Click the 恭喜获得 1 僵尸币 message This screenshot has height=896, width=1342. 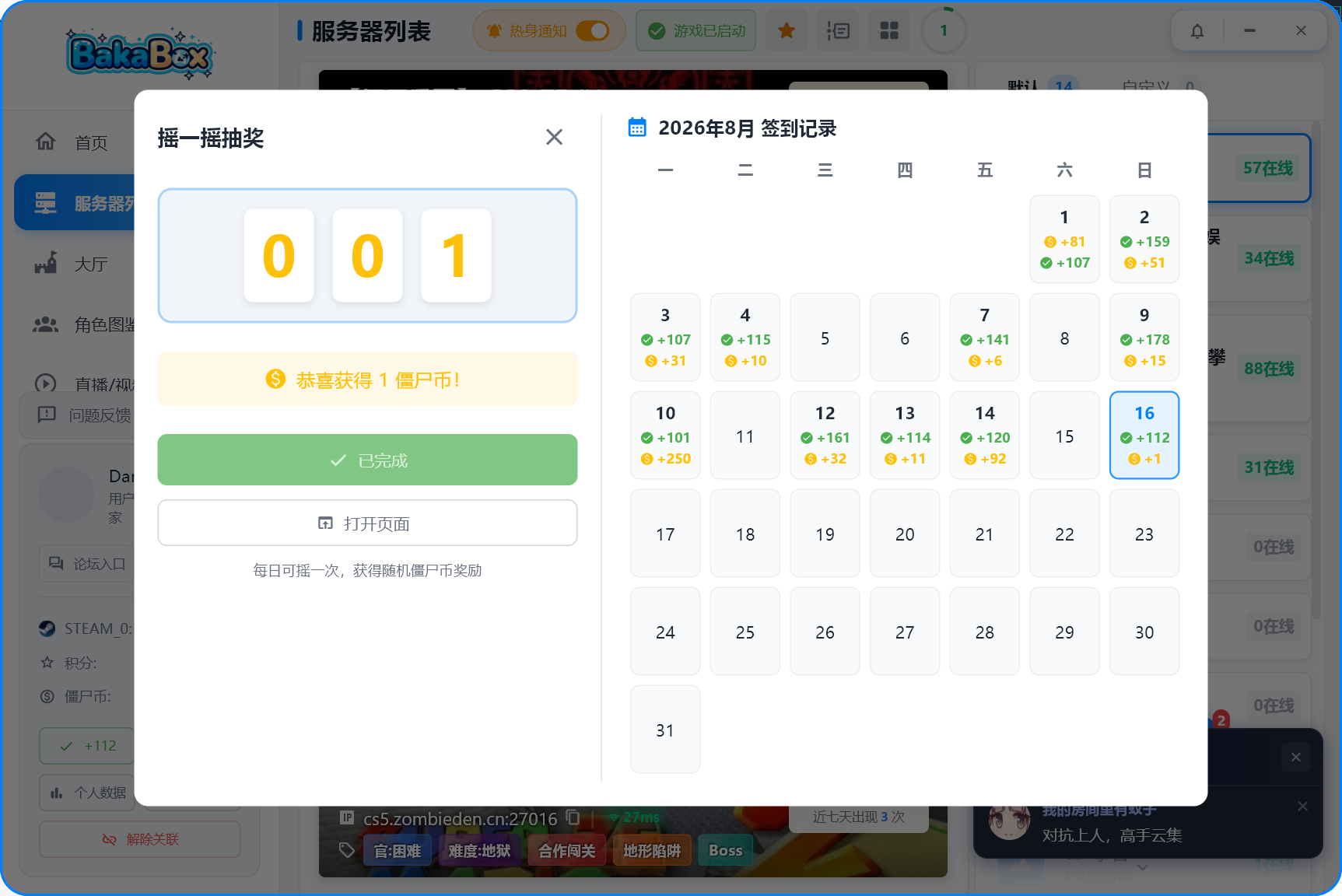(367, 379)
